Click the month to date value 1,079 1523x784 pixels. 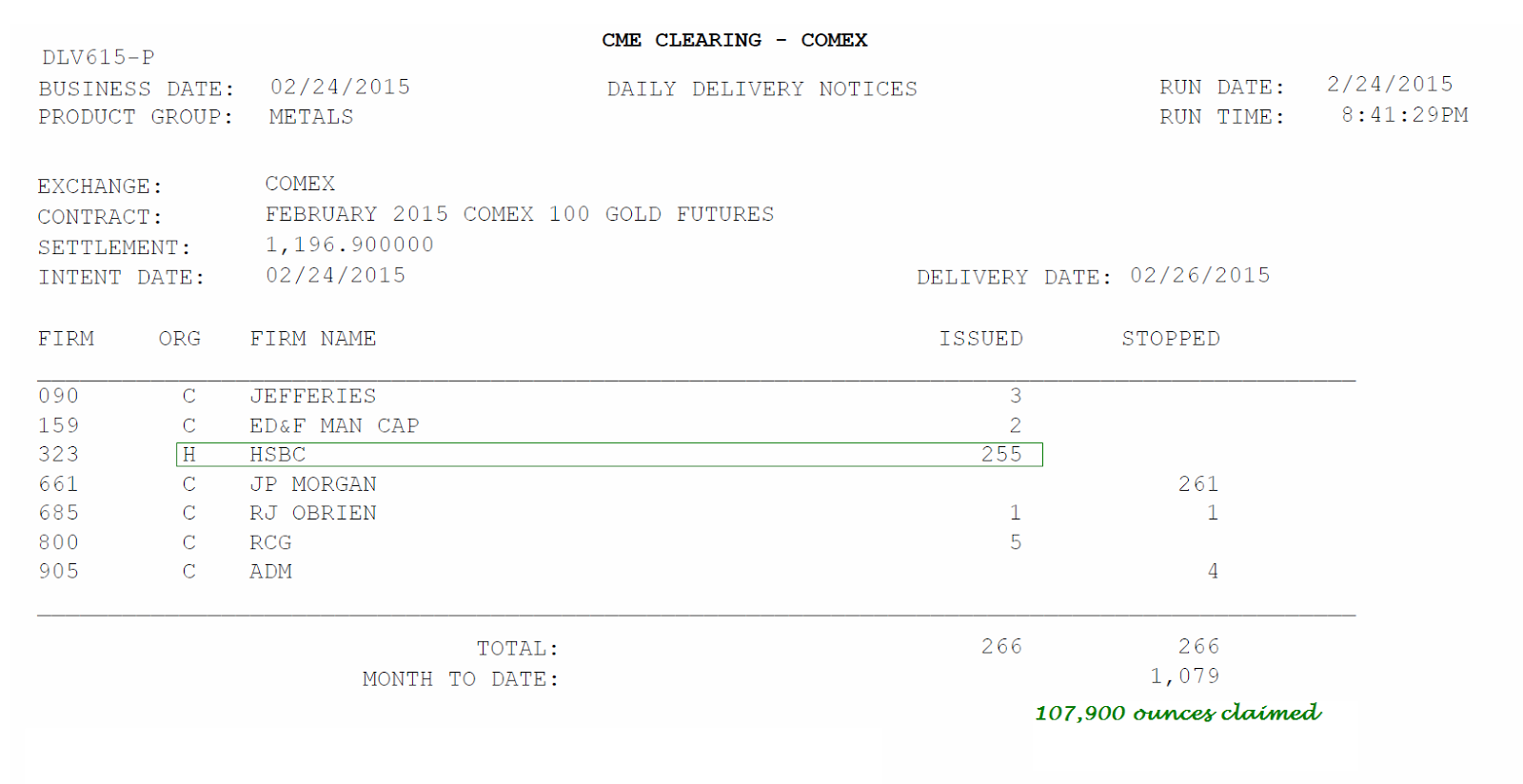[1184, 676]
